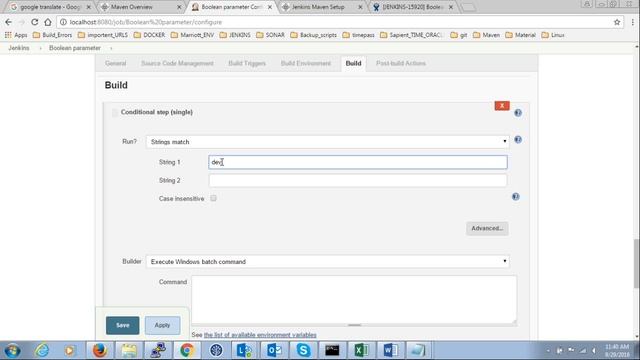The height and width of the screenshot is (360, 640).
Task: Open DOCKER bookmark folder
Action: [149, 35]
